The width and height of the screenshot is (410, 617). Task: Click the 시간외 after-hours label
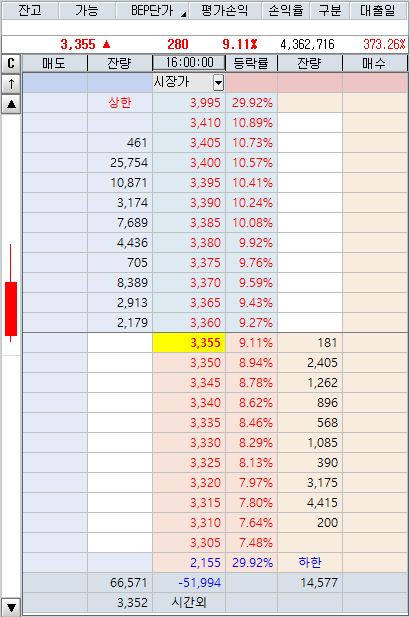(x=189, y=602)
